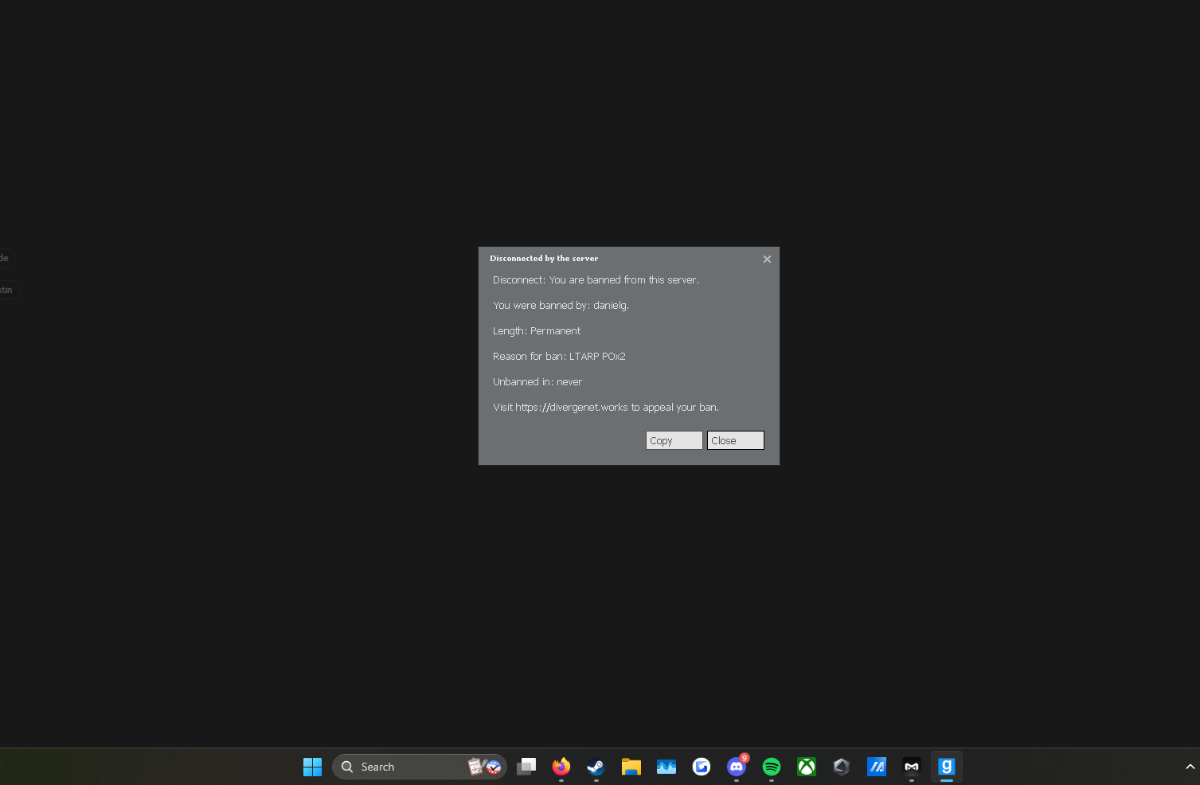Open the black mask-shaped app icon
1200x785 pixels.
(911, 767)
